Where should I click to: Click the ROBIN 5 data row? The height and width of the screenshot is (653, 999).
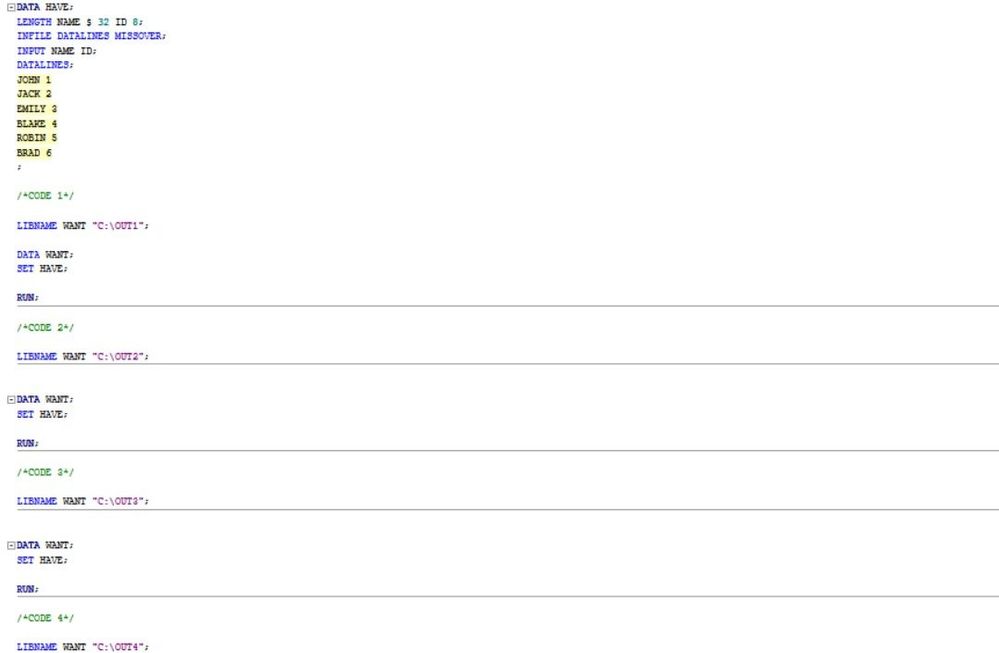[37, 138]
